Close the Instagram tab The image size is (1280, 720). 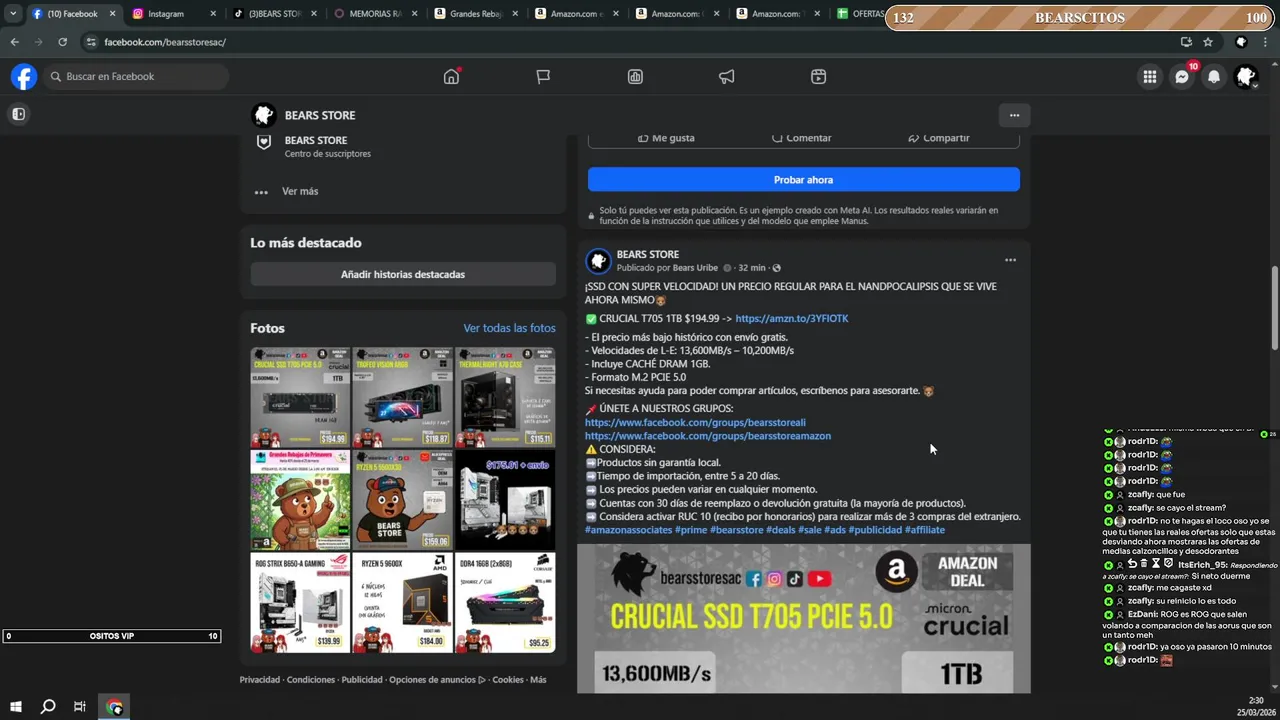click(x=213, y=14)
